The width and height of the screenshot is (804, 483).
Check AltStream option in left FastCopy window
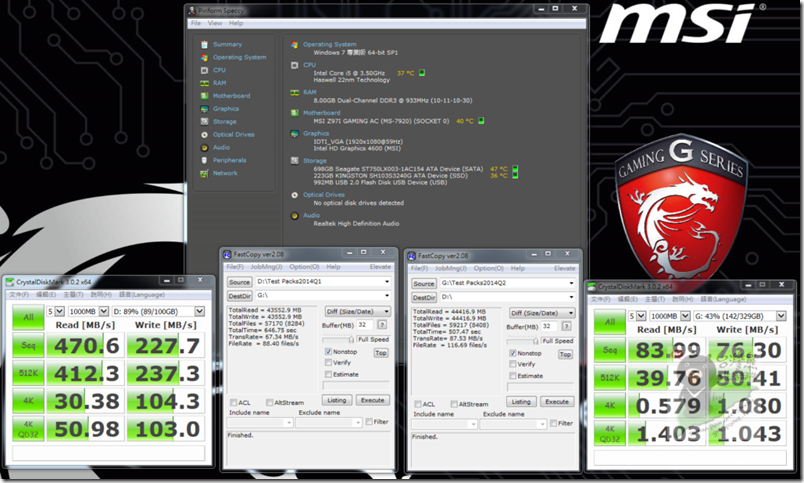tap(270, 402)
